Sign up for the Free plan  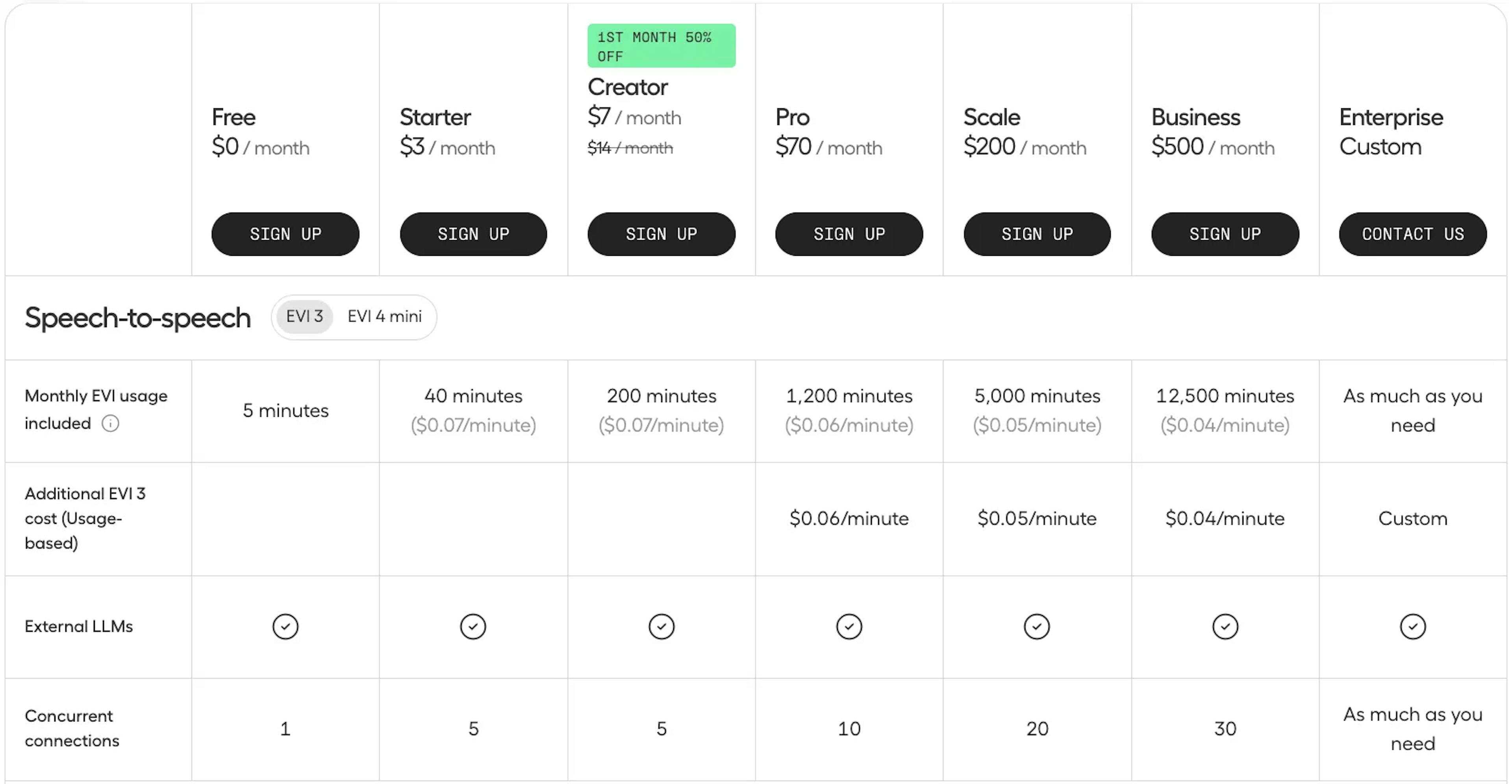click(285, 233)
